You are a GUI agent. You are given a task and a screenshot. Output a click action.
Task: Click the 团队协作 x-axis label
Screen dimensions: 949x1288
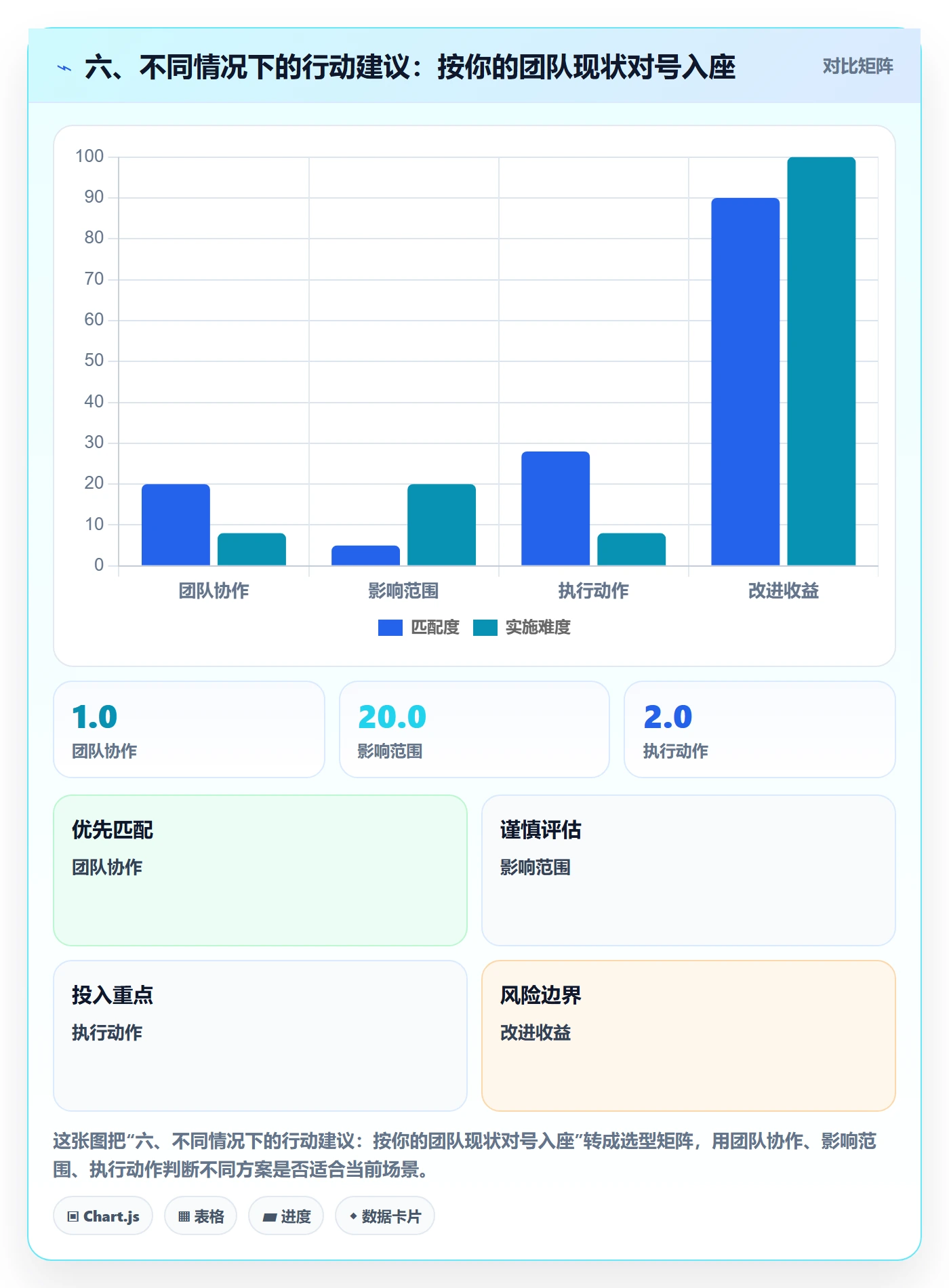[214, 591]
